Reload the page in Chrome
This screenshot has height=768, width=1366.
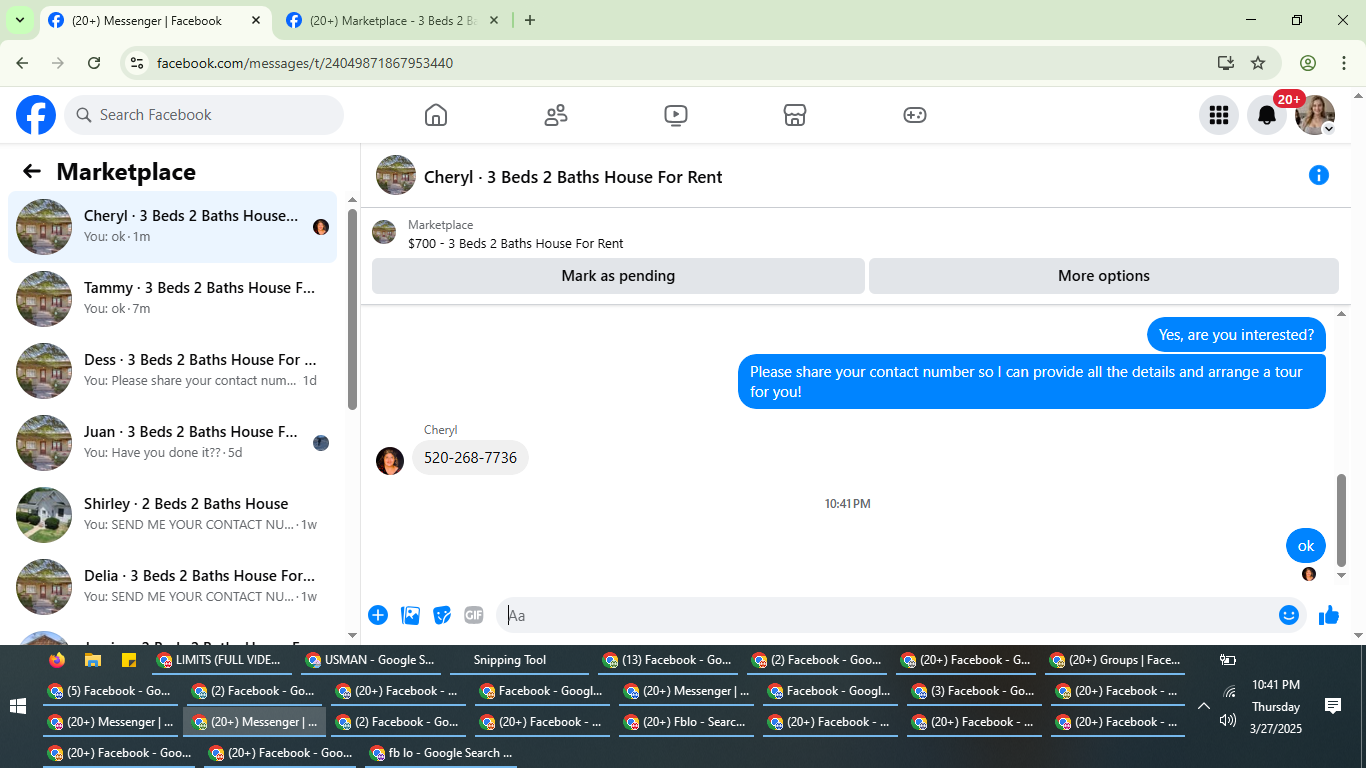pos(94,63)
